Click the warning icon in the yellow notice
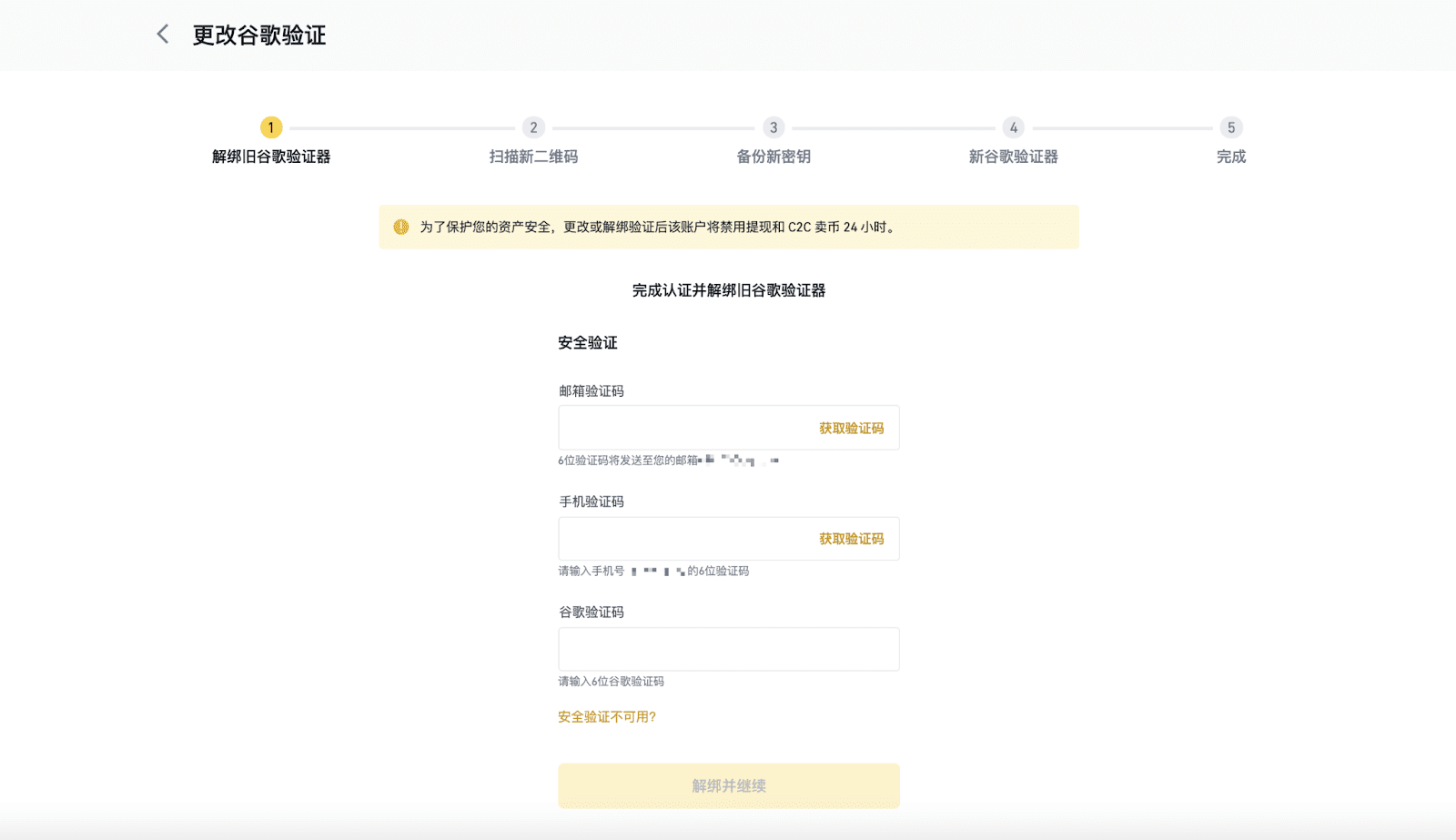The height and width of the screenshot is (840, 1456). pyautogui.click(x=401, y=227)
